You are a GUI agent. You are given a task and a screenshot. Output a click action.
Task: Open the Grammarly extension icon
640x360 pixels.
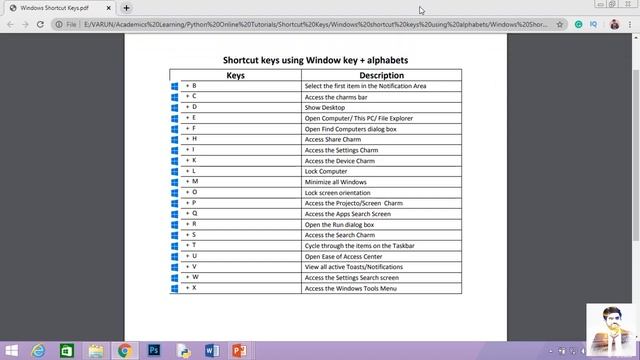pyautogui.click(x=578, y=24)
